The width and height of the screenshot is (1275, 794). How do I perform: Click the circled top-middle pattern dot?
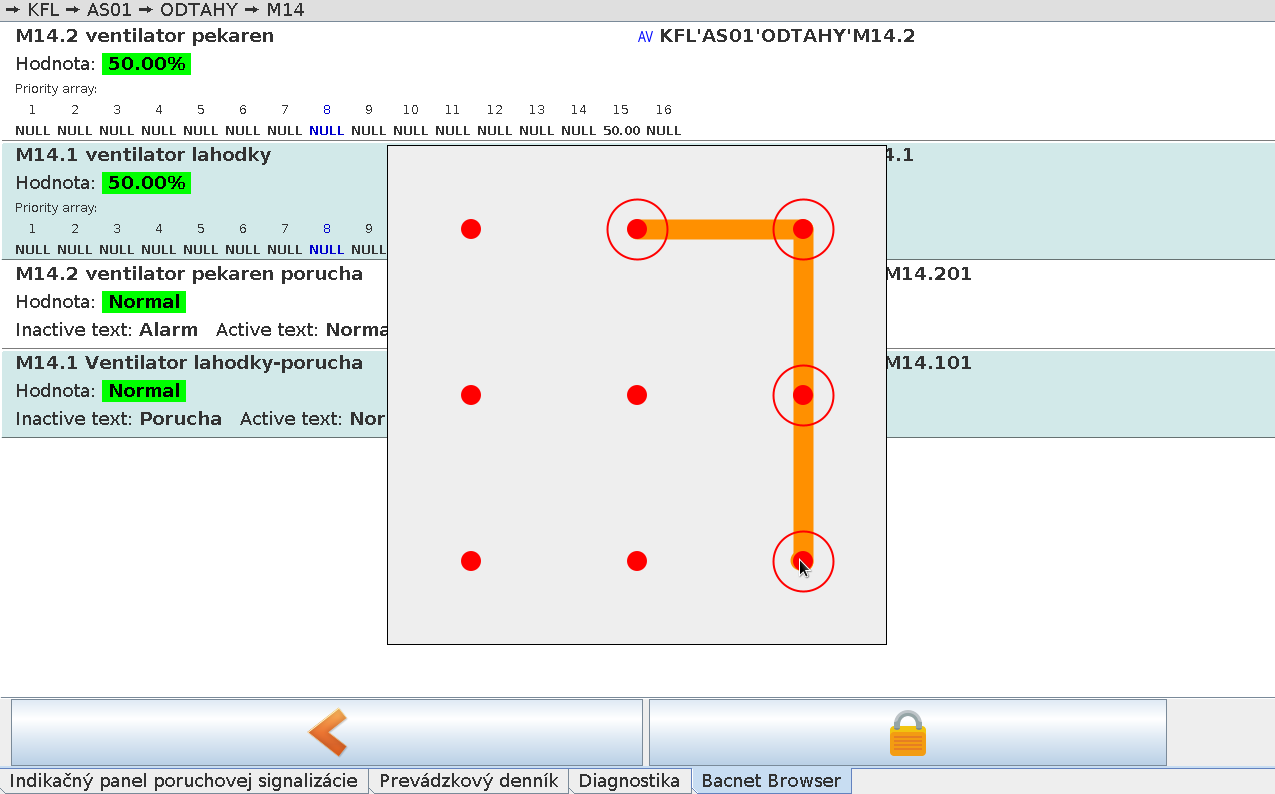point(637,229)
